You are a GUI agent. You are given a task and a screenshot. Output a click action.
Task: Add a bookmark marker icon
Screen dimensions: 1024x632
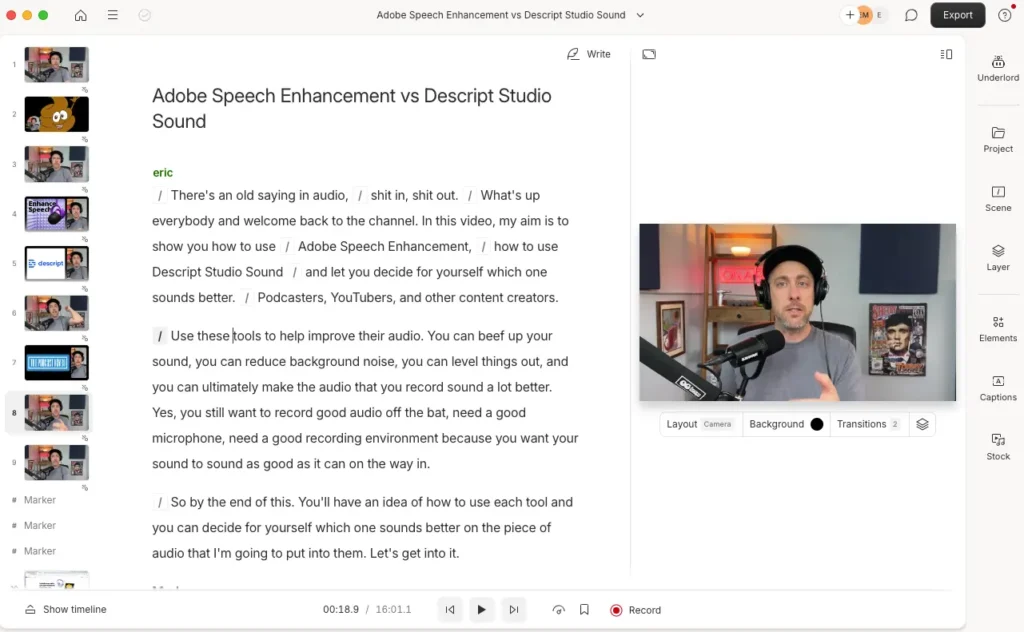point(584,610)
